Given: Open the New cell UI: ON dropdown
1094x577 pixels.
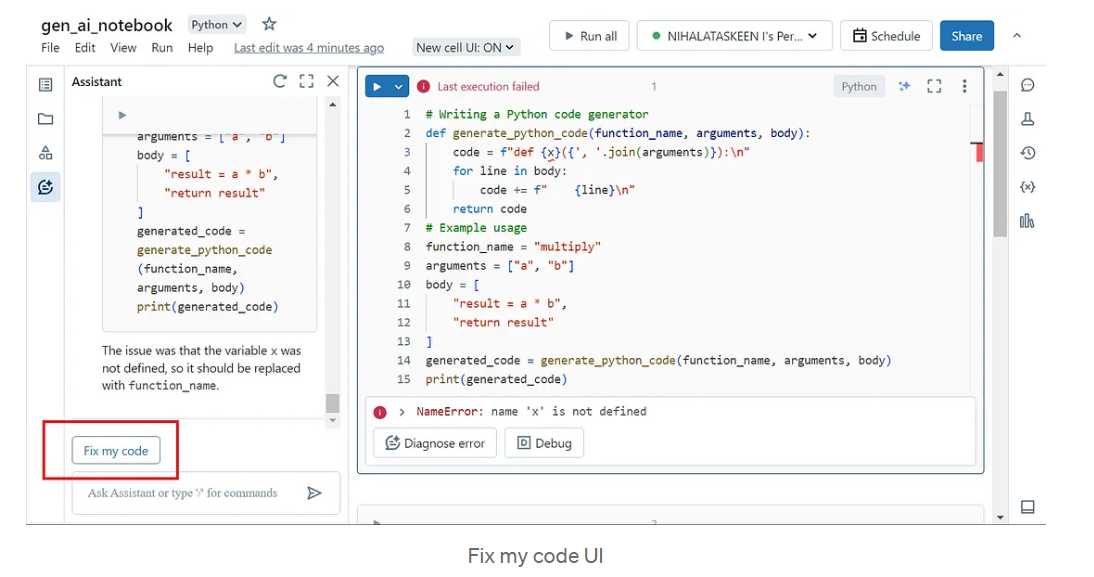Looking at the screenshot, I should point(465,47).
